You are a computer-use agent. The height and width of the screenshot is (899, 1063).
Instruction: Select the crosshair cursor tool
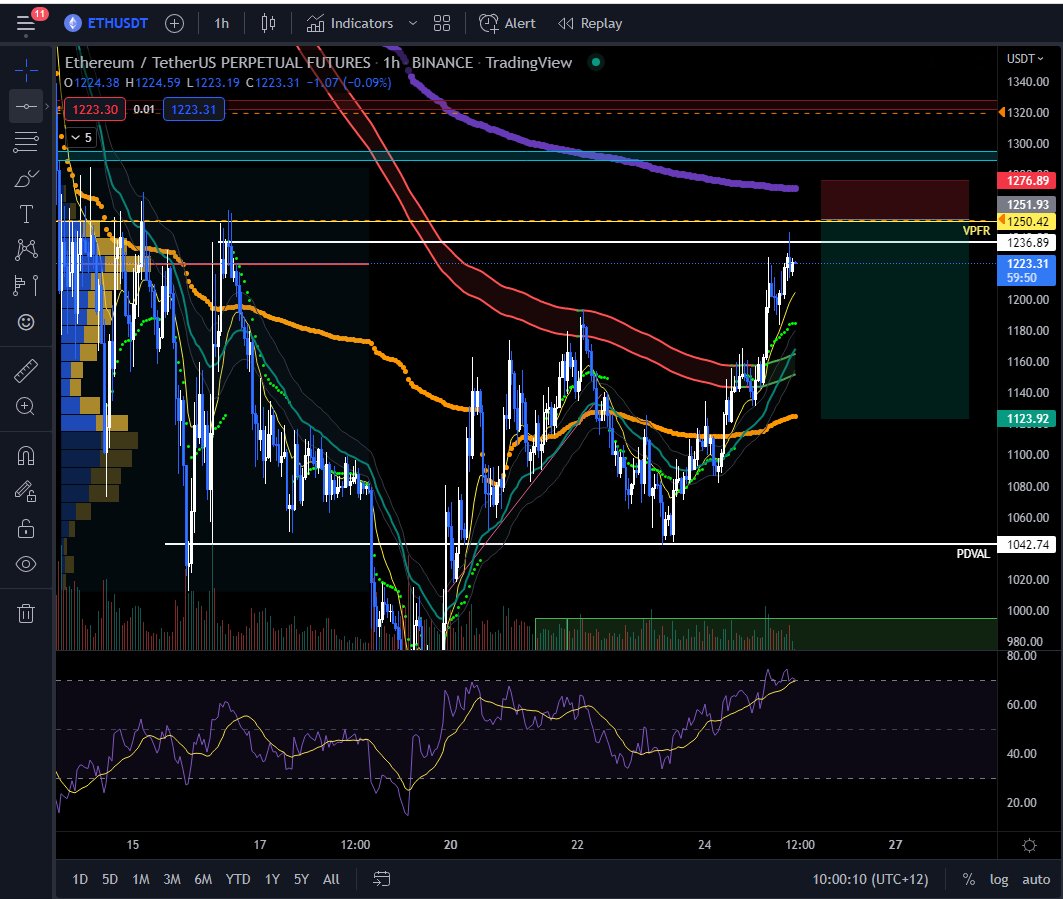(x=26, y=70)
